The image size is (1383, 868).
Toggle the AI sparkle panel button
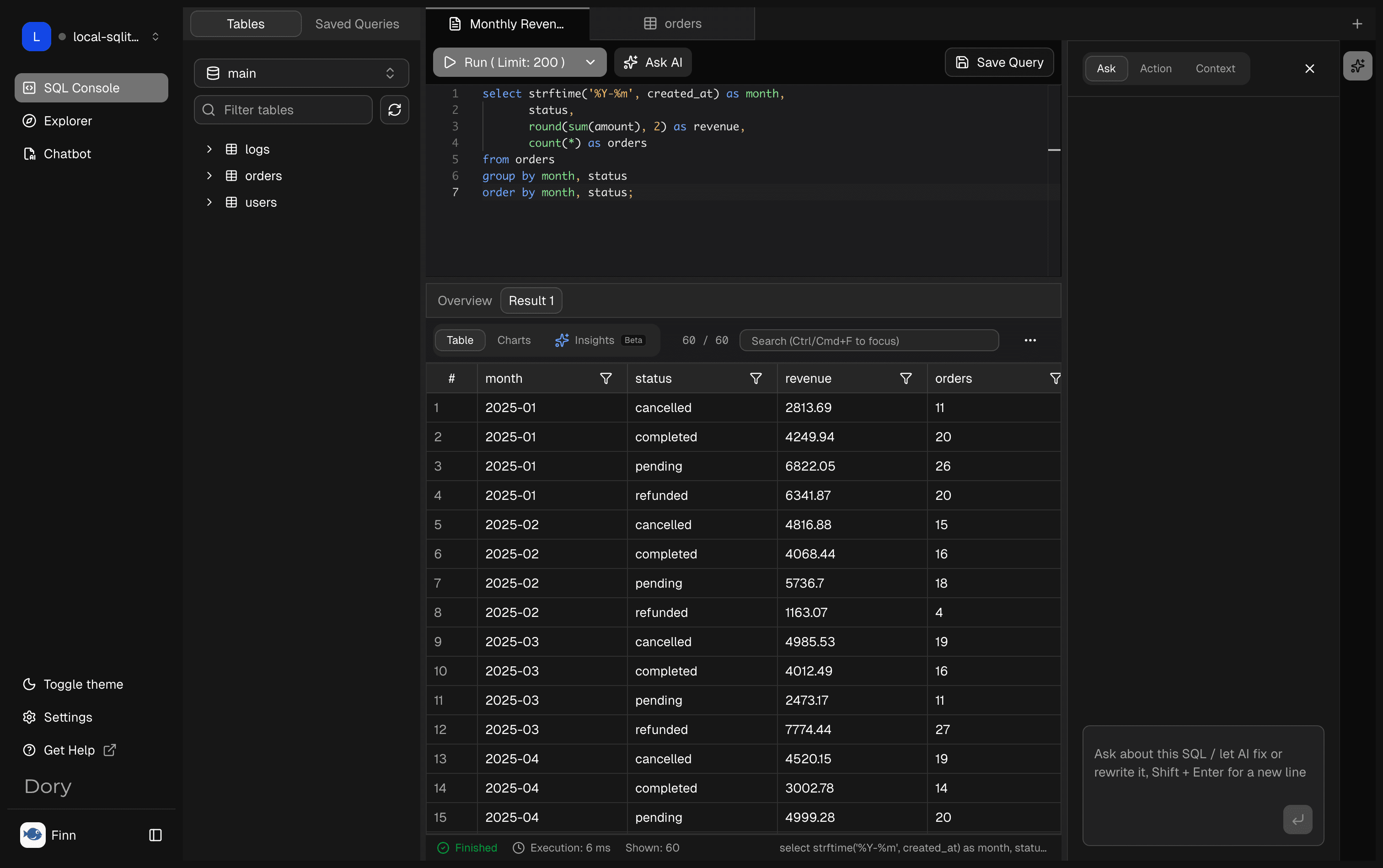pyautogui.click(x=1358, y=66)
